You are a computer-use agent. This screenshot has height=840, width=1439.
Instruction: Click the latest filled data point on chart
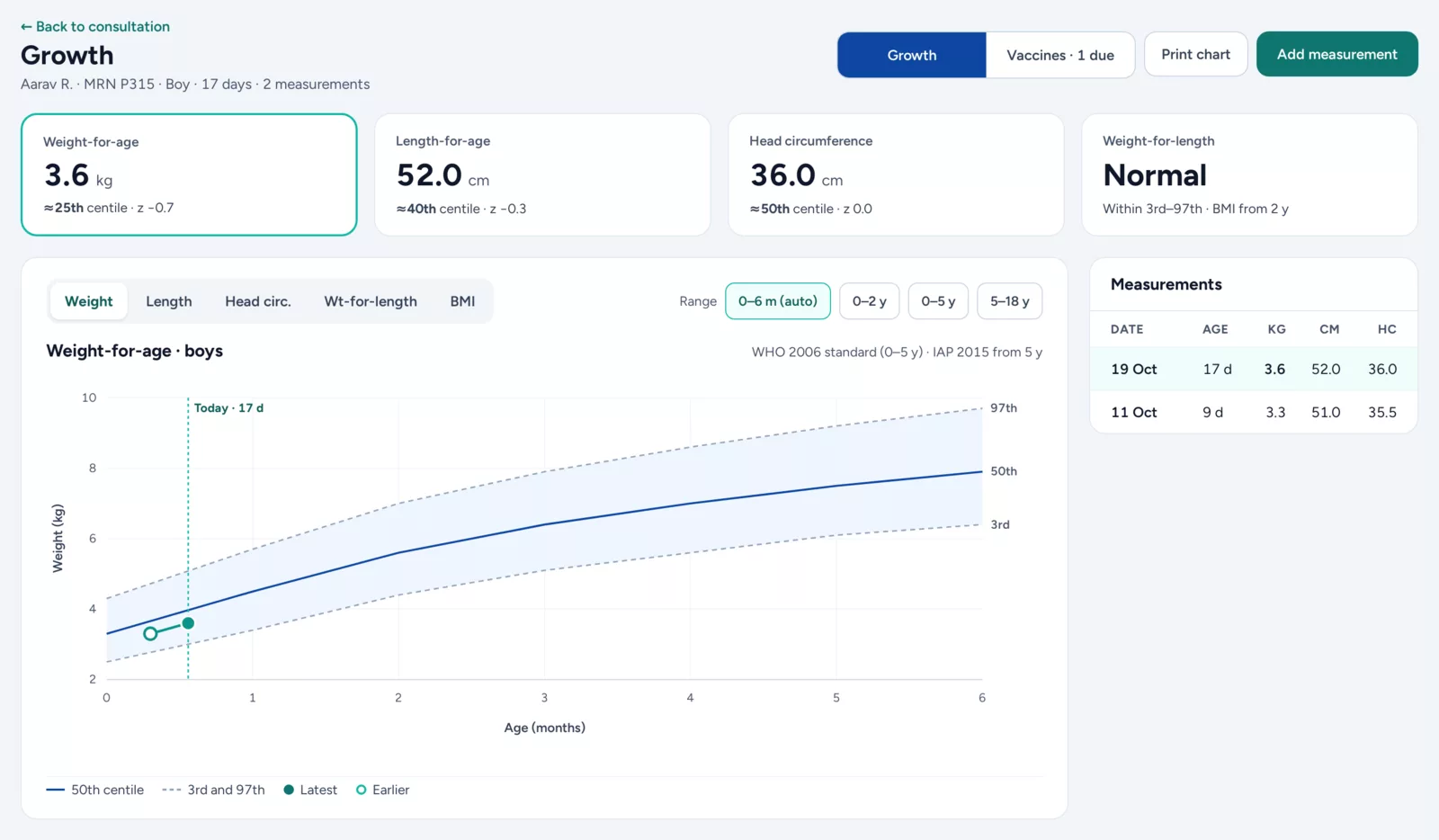click(x=188, y=623)
